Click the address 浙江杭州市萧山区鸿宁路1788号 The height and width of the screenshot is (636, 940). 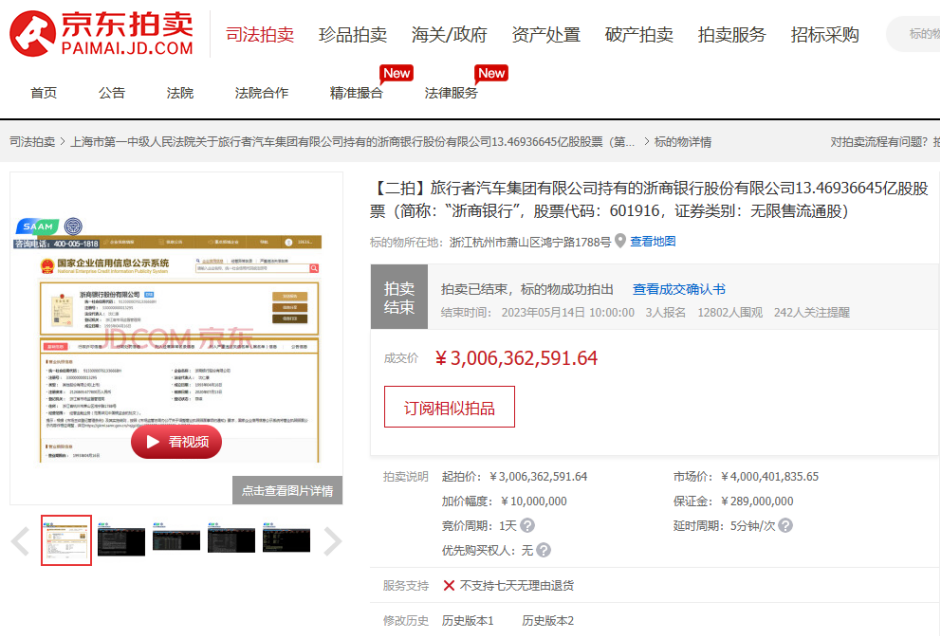coord(530,242)
